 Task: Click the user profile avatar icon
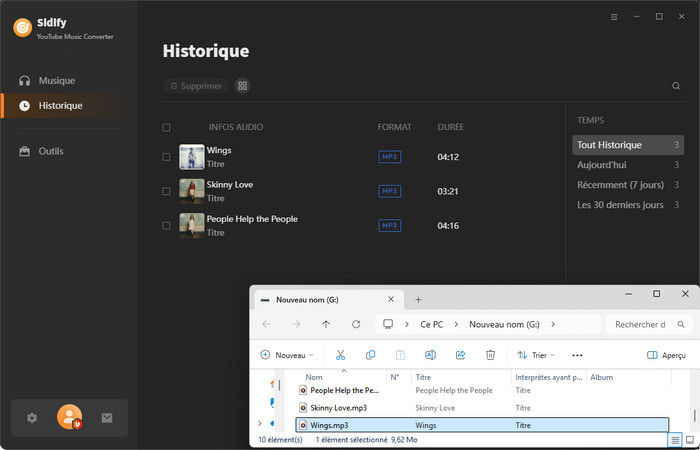(x=69, y=418)
